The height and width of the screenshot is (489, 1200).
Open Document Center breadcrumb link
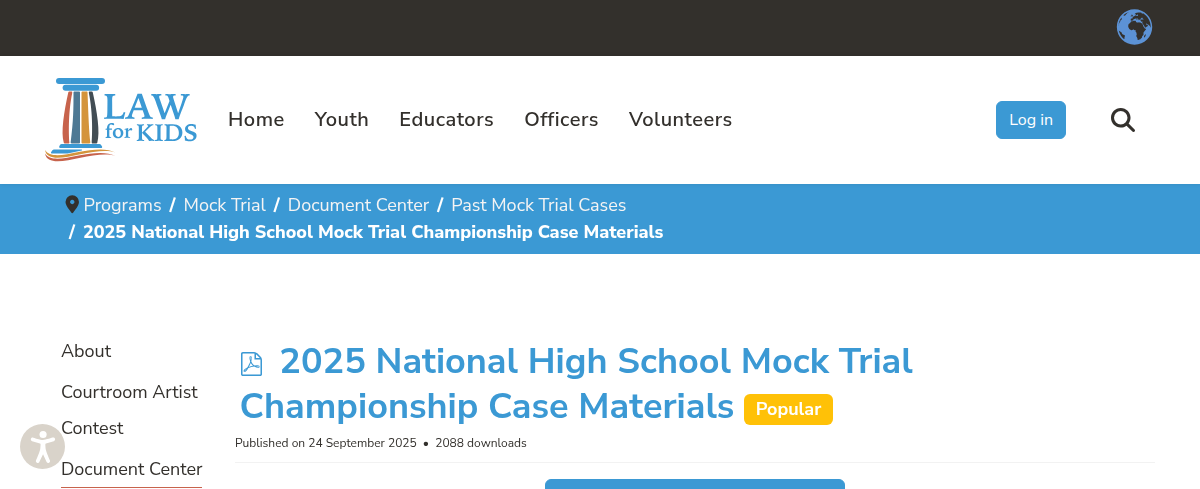tap(358, 205)
